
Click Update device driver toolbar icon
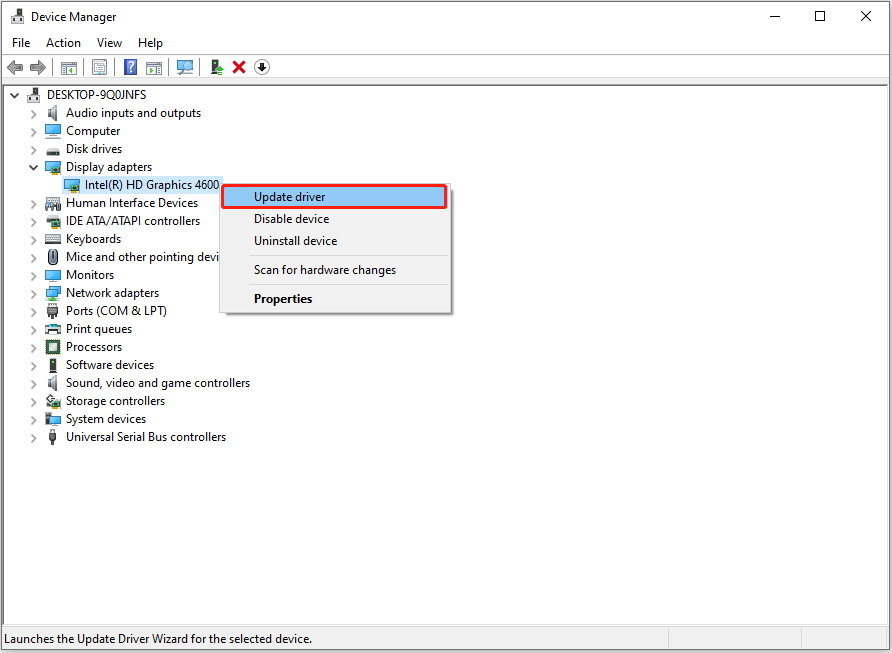click(x=217, y=68)
